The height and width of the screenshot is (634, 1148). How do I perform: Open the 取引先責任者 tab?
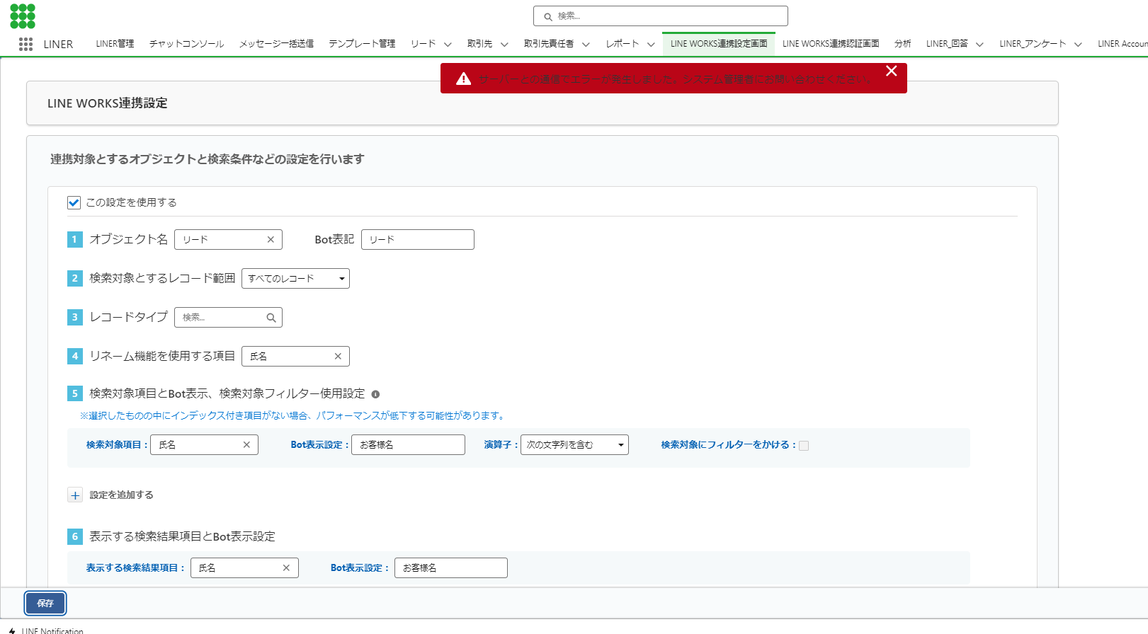coord(548,44)
